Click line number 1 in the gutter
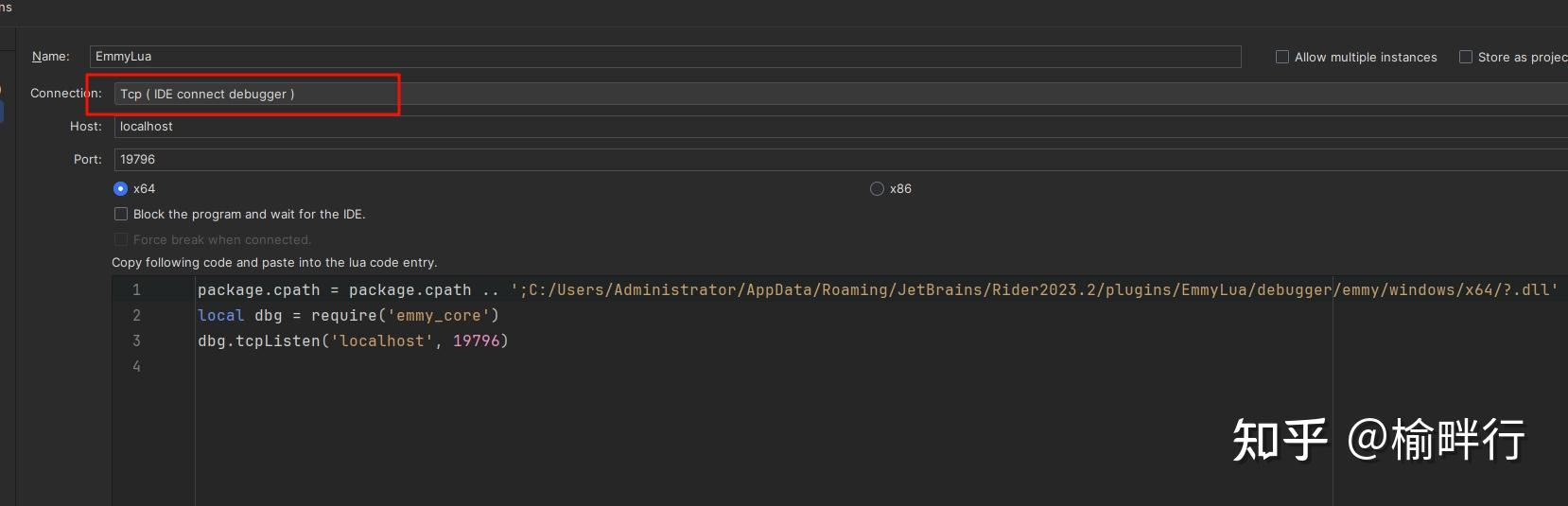This screenshot has height=506, width=1568. click(136, 290)
